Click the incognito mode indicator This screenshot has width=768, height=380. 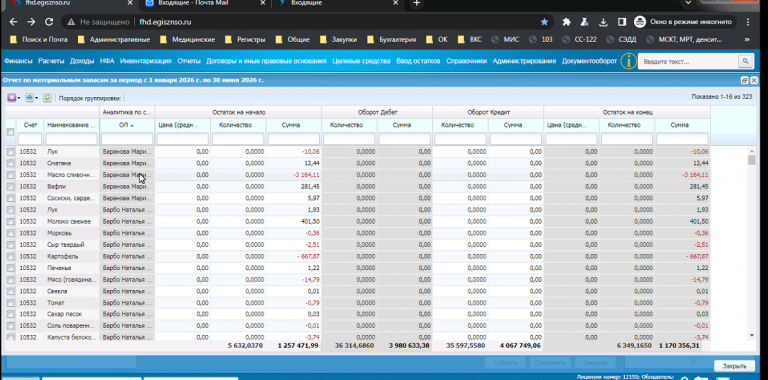[685, 22]
